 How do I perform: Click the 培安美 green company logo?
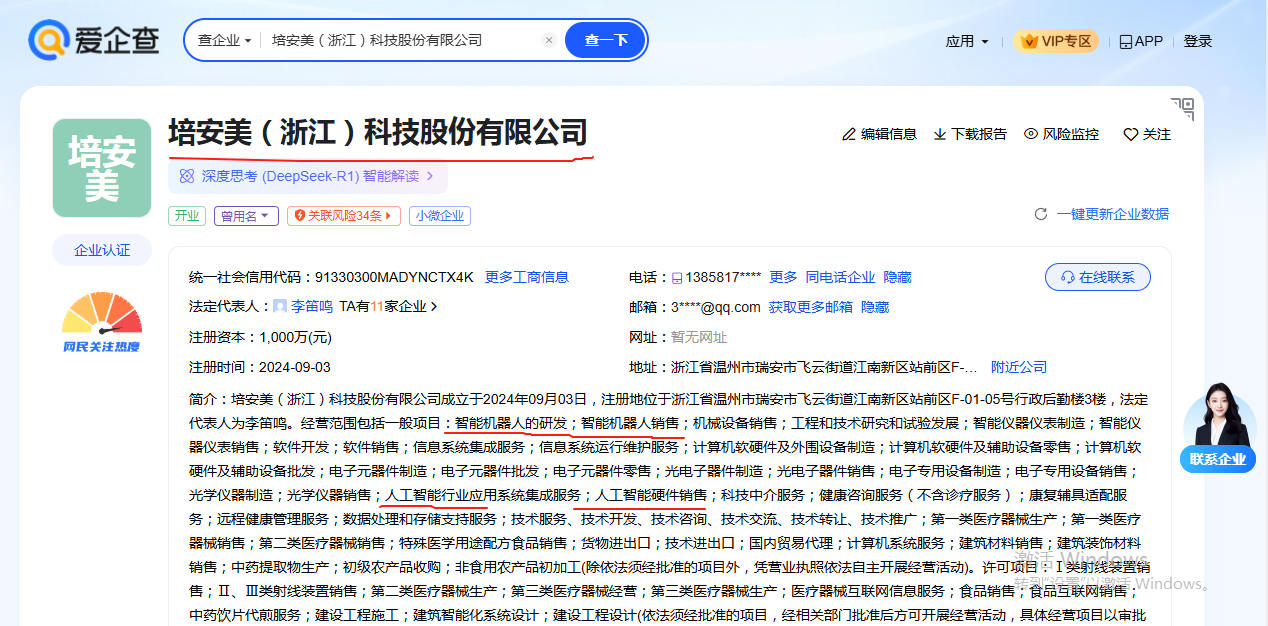[x=102, y=168]
